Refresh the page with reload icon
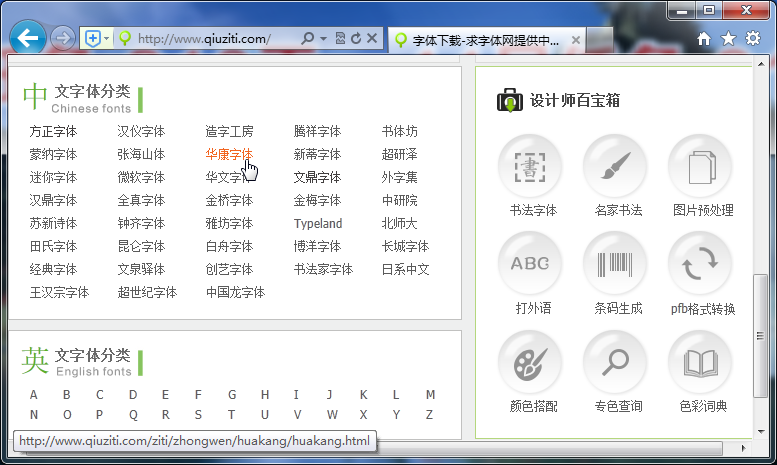 (356, 38)
